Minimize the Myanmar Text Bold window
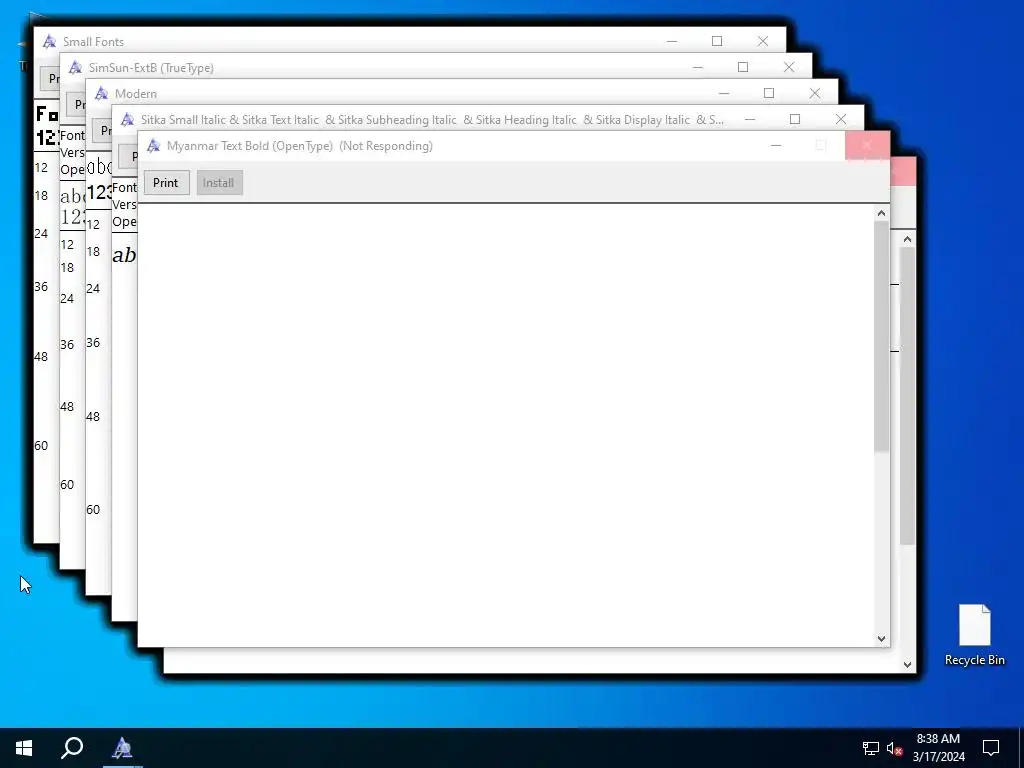Image resolution: width=1024 pixels, height=768 pixels. pos(776,146)
